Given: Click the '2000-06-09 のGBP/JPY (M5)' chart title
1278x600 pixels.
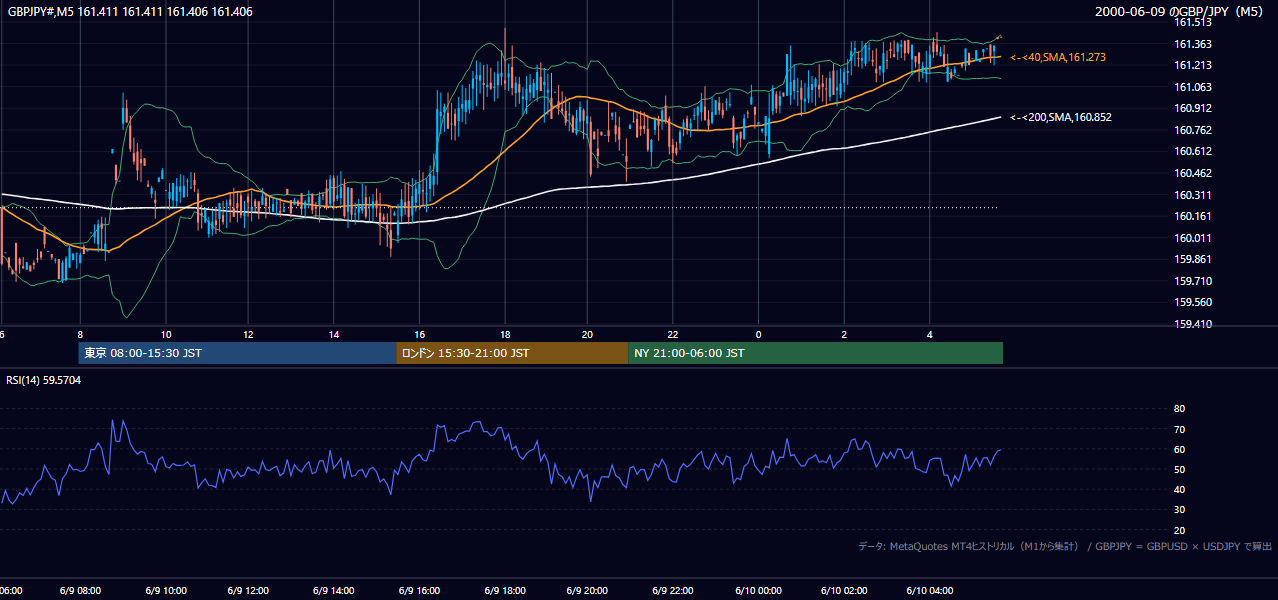Looking at the screenshot, I should 1181,12.
